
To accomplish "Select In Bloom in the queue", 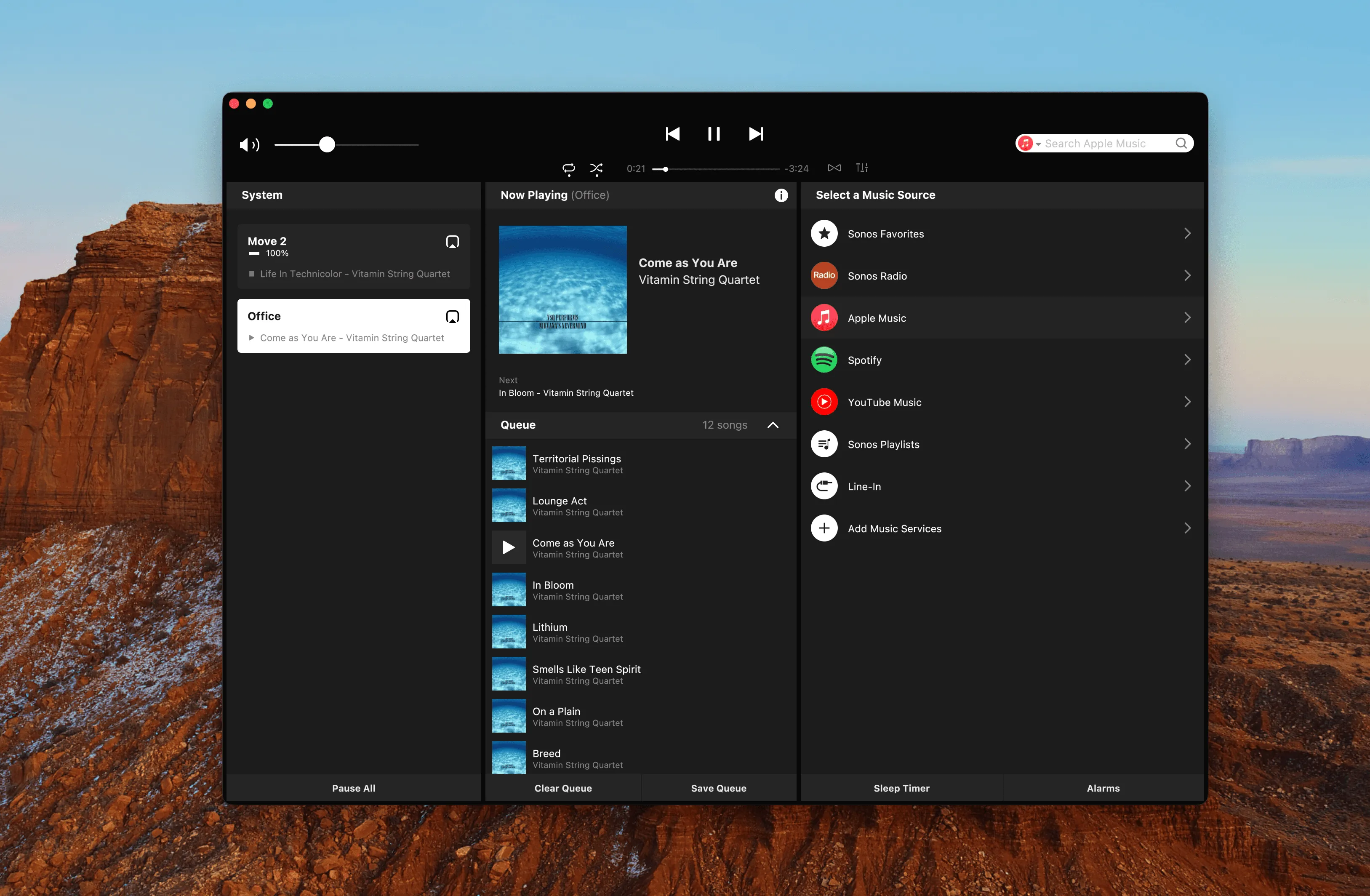I will coord(641,589).
